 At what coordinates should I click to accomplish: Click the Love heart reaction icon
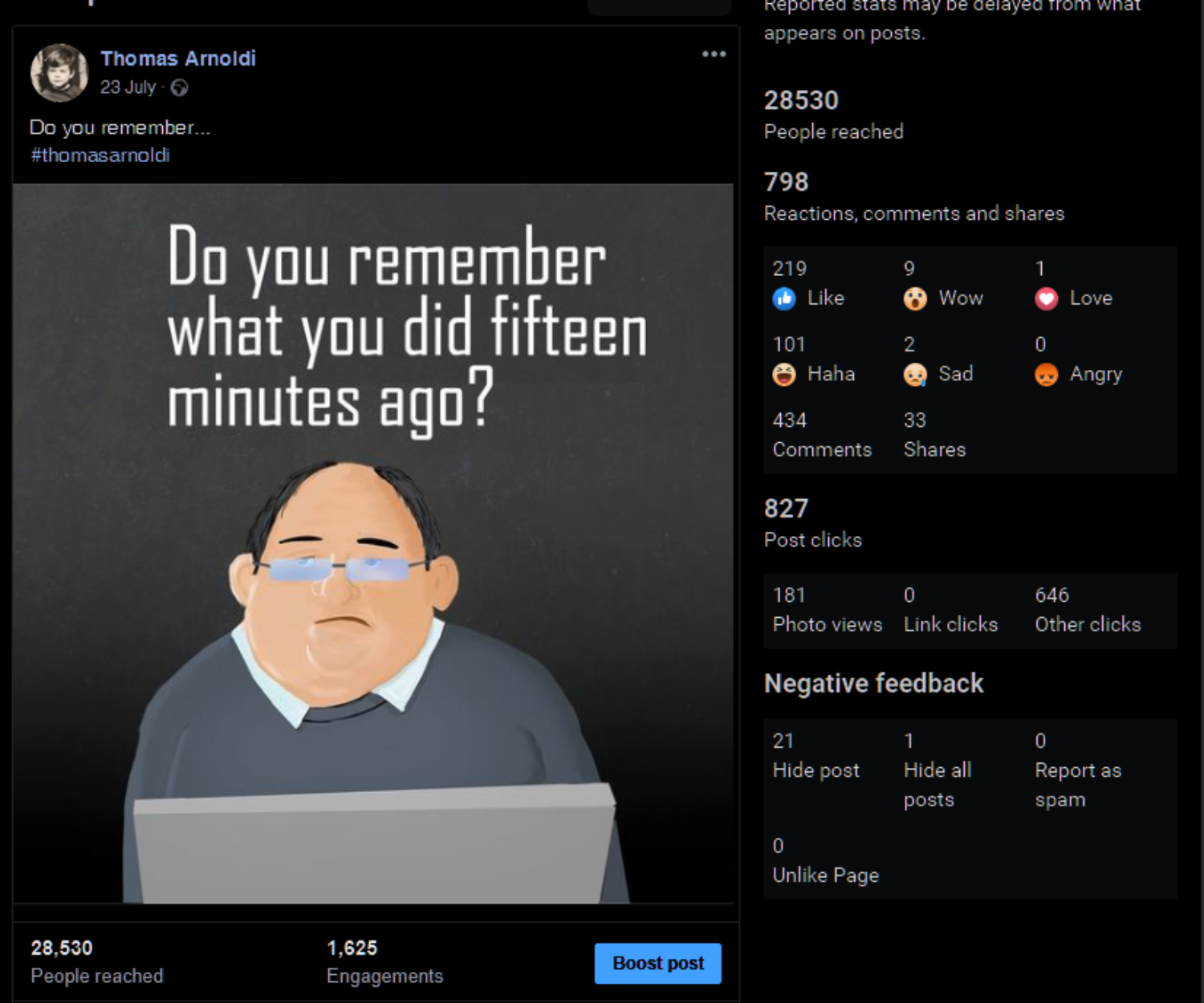1047,298
